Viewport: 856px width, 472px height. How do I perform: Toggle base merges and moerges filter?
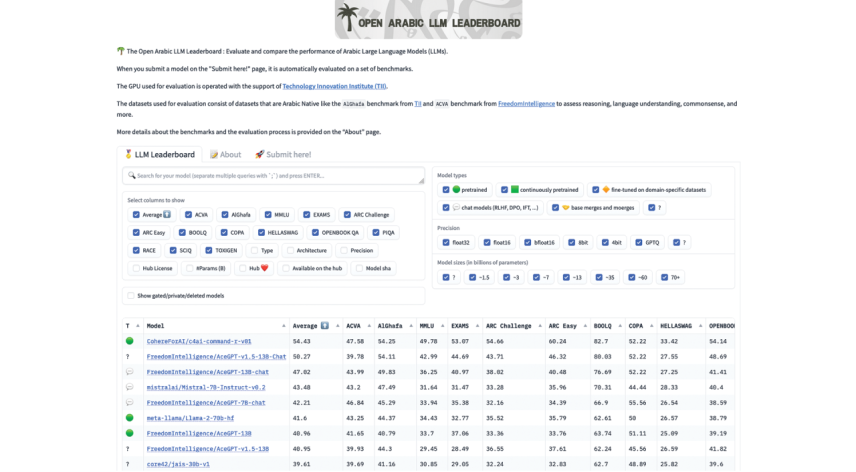click(555, 208)
